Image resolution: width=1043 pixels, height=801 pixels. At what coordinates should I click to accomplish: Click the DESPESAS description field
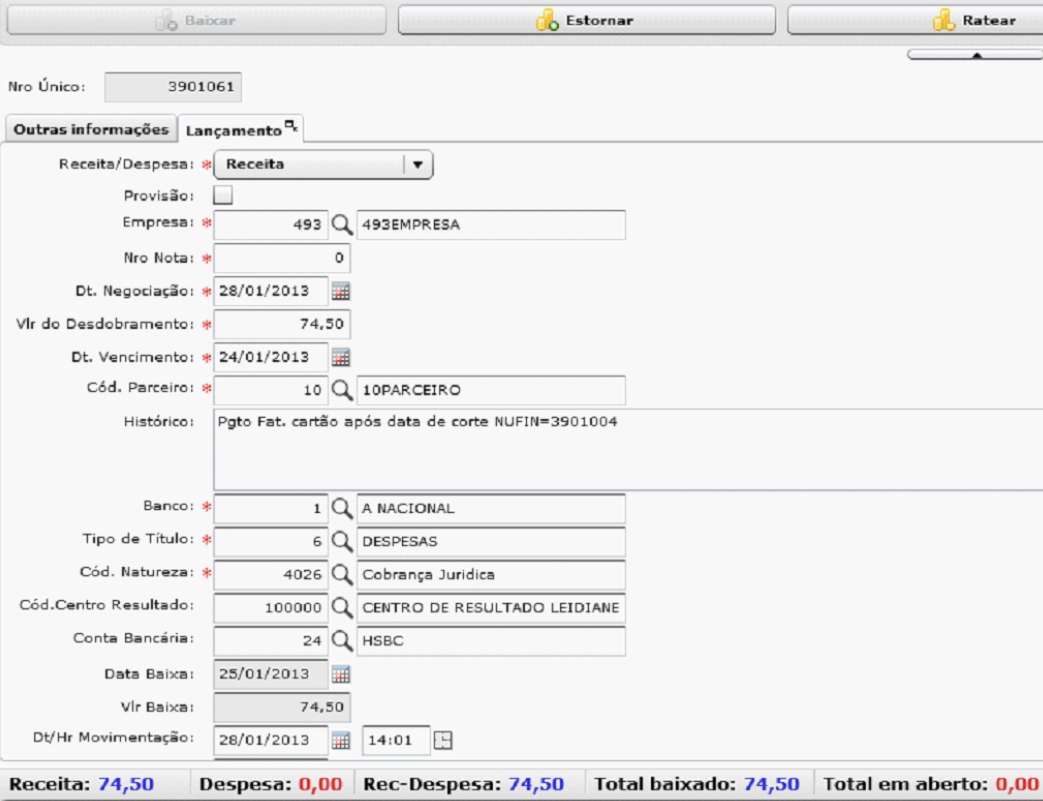[491, 541]
